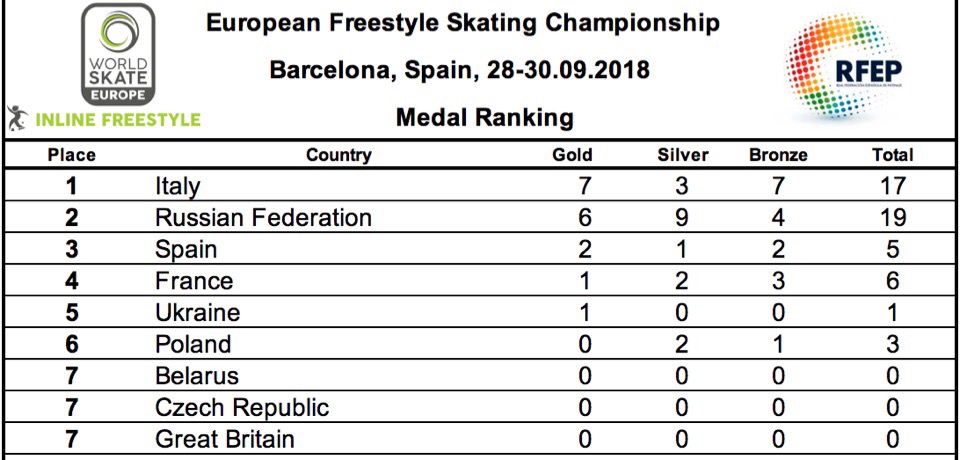This screenshot has height=460, width=960.
Task: Click the World Skate Europe logo
Action: [x=116, y=56]
